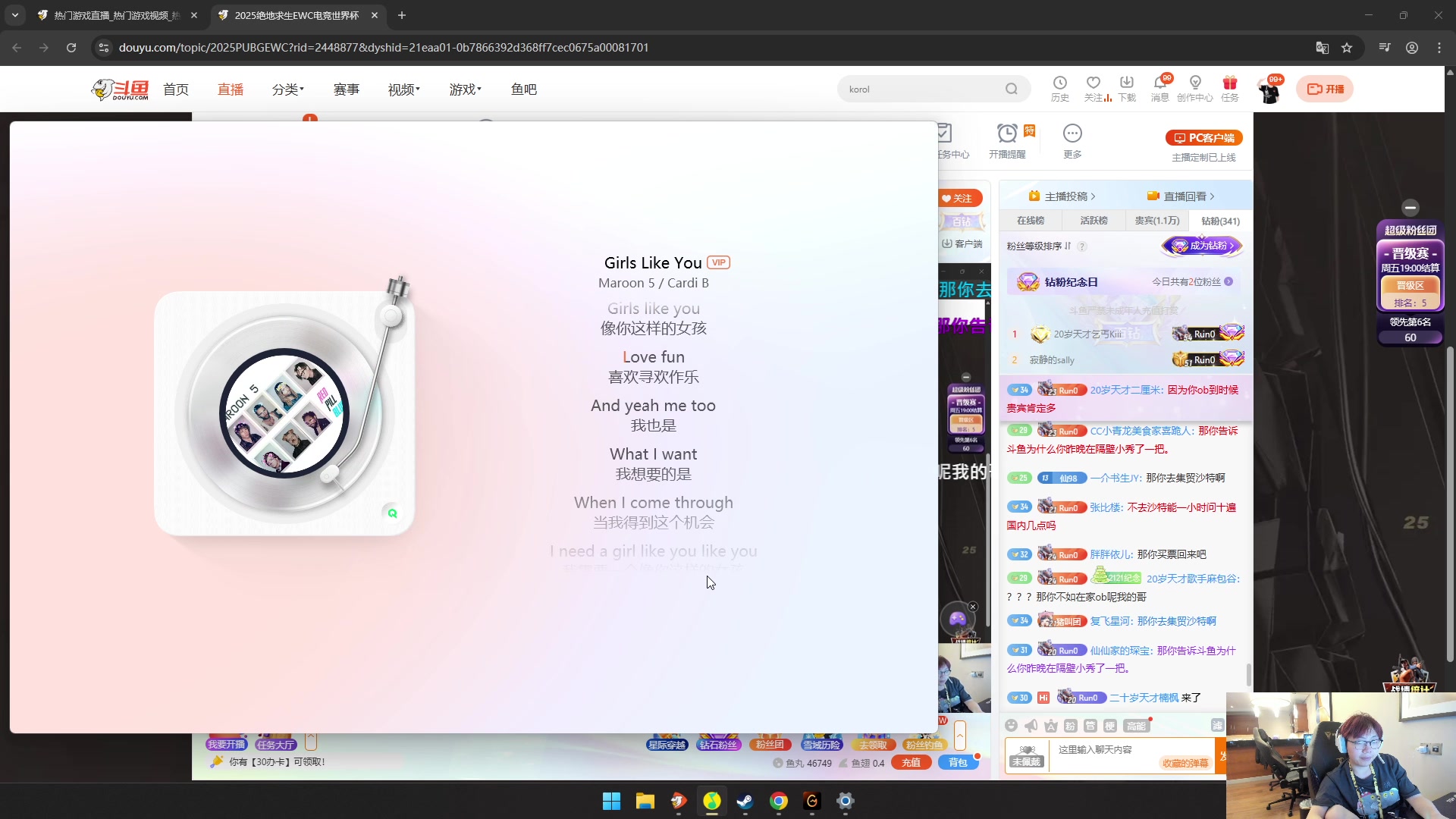
Task: Open the 关注 heart icon in header
Action: [x=1093, y=83]
